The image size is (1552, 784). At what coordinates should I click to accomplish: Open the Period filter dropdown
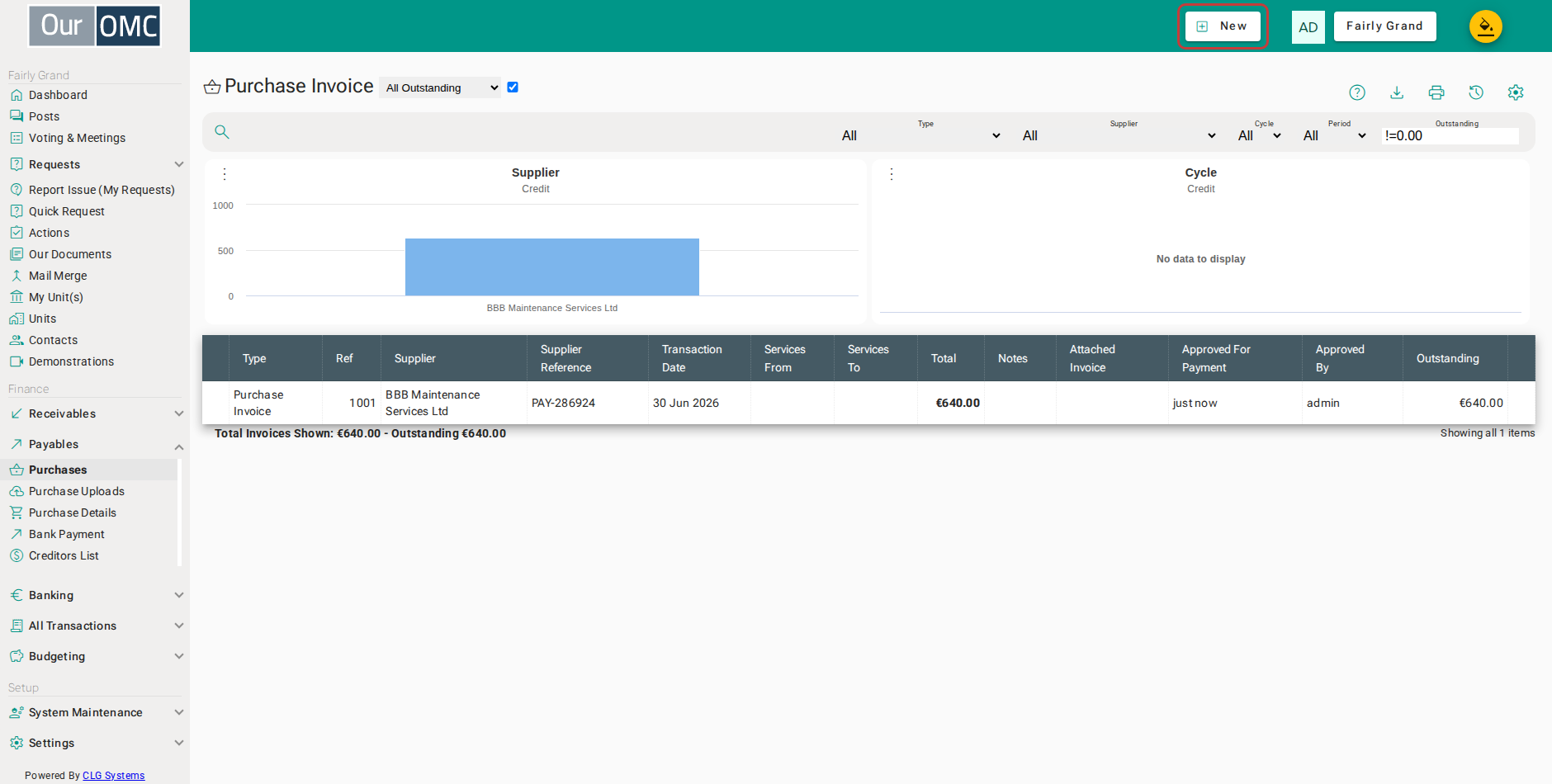click(1335, 135)
